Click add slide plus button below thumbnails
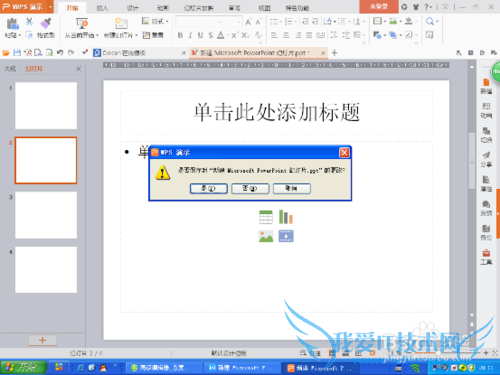The height and width of the screenshot is (375, 500). 42,340
